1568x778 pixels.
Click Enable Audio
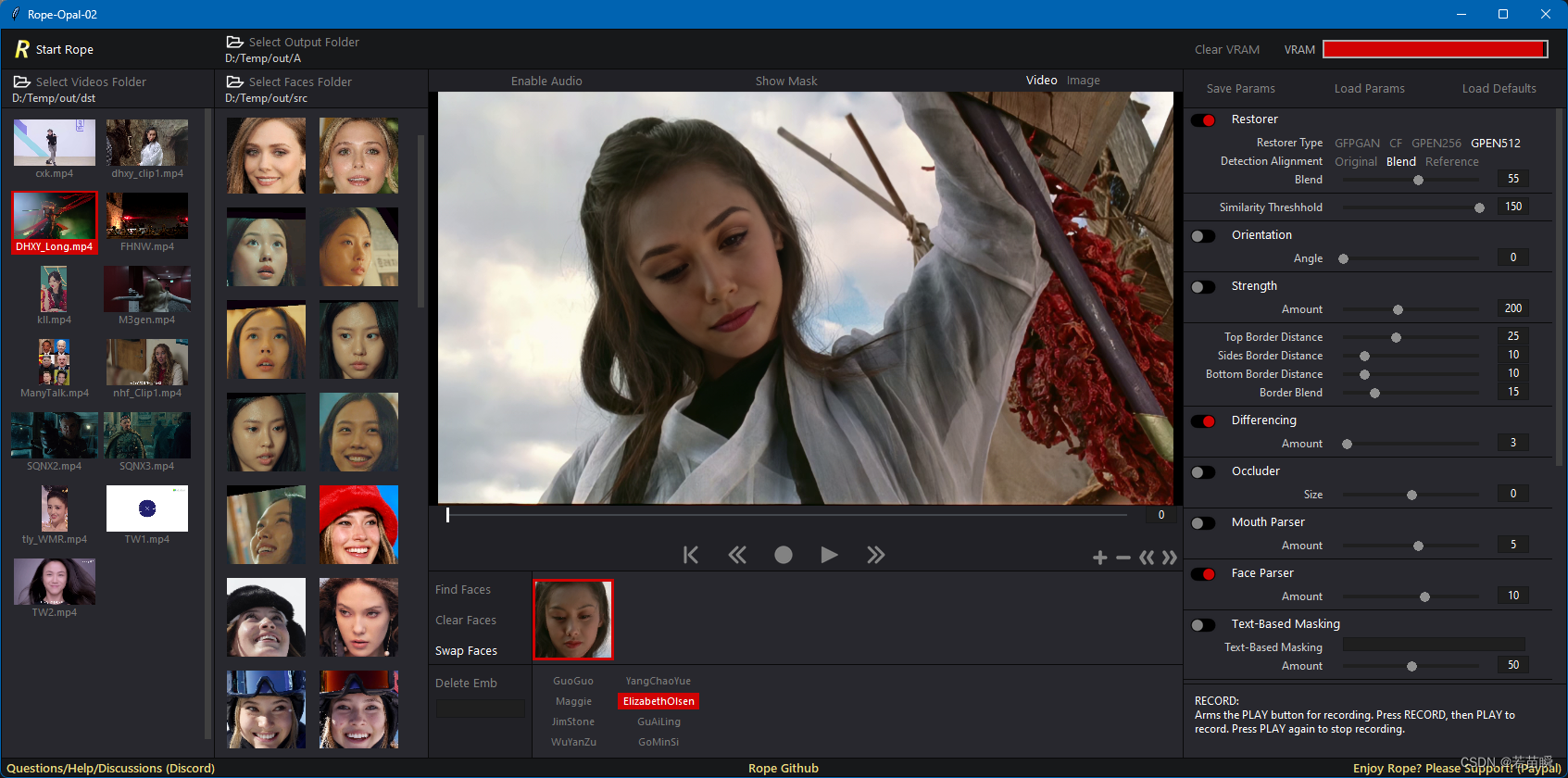[x=546, y=81]
